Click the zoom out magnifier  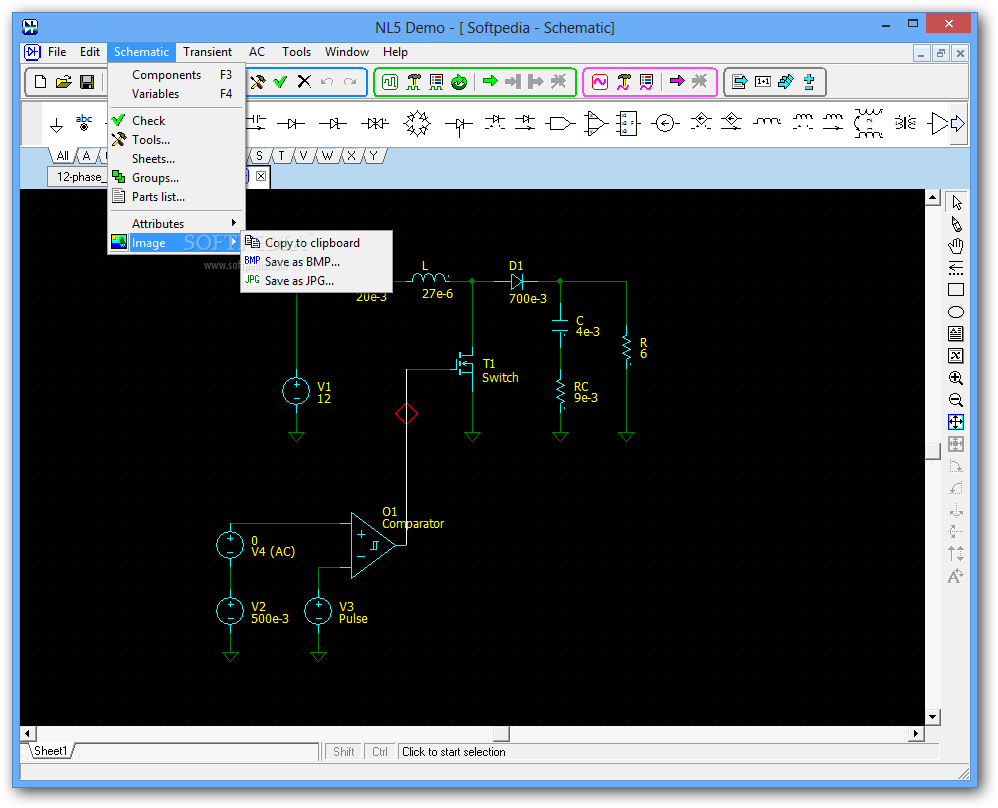click(956, 400)
